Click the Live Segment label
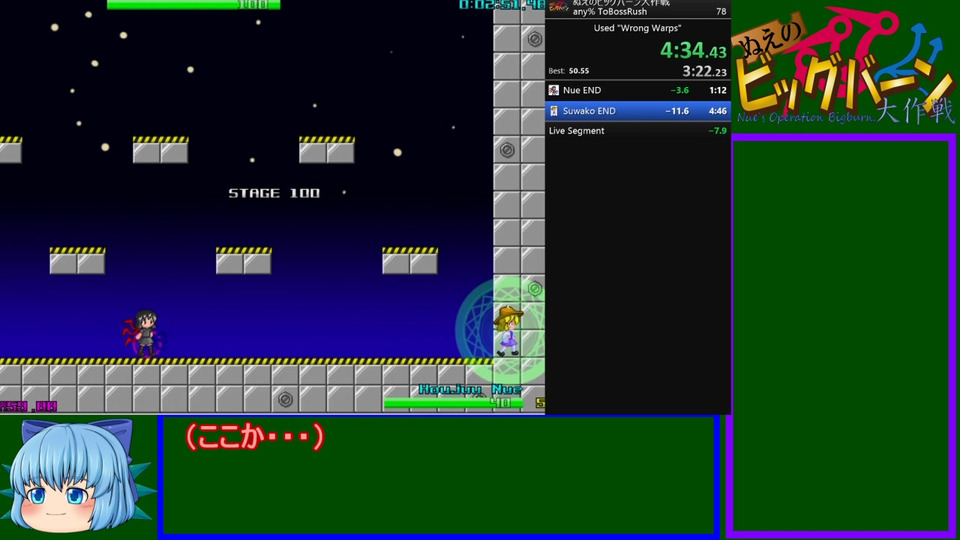The image size is (960, 540). coord(576,130)
